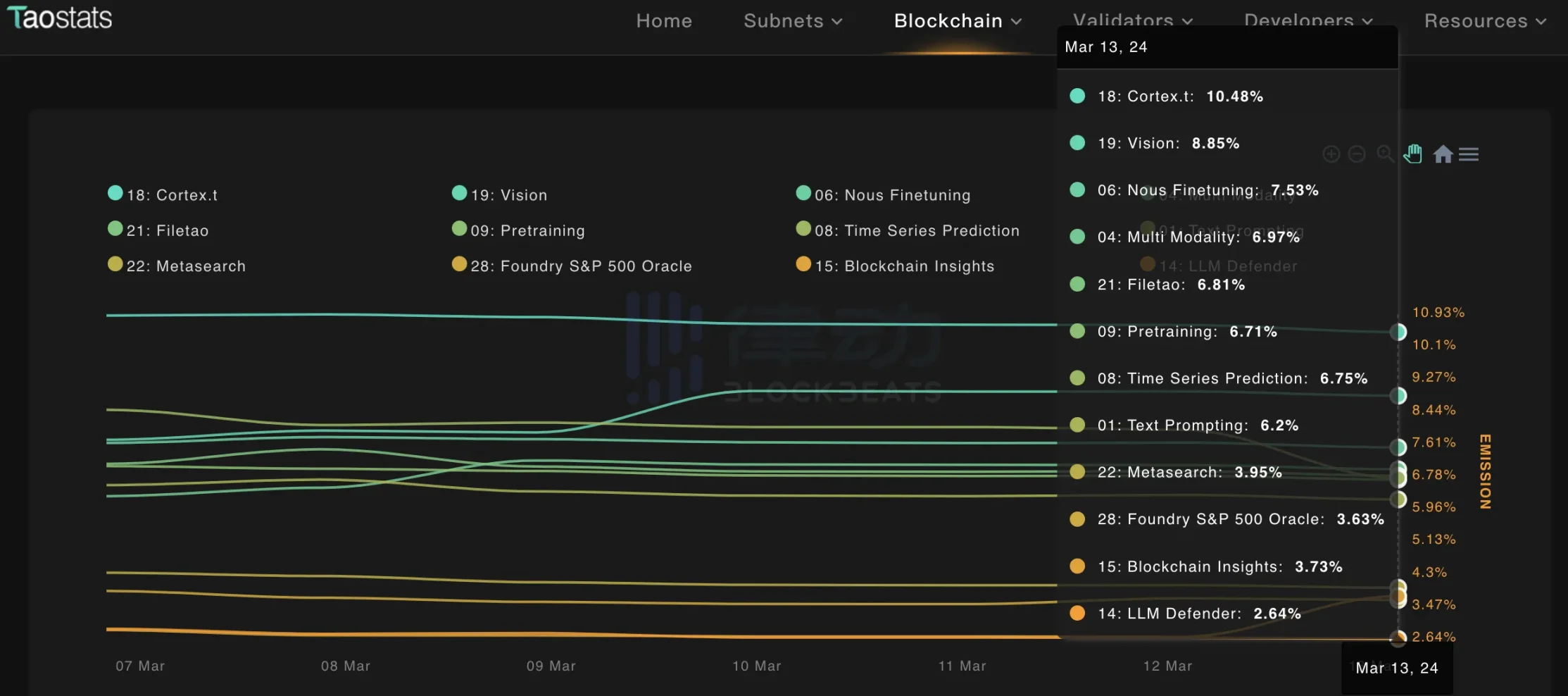Go to the Home menu item
The width and height of the screenshot is (1568, 696).
pyautogui.click(x=664, y=21)
